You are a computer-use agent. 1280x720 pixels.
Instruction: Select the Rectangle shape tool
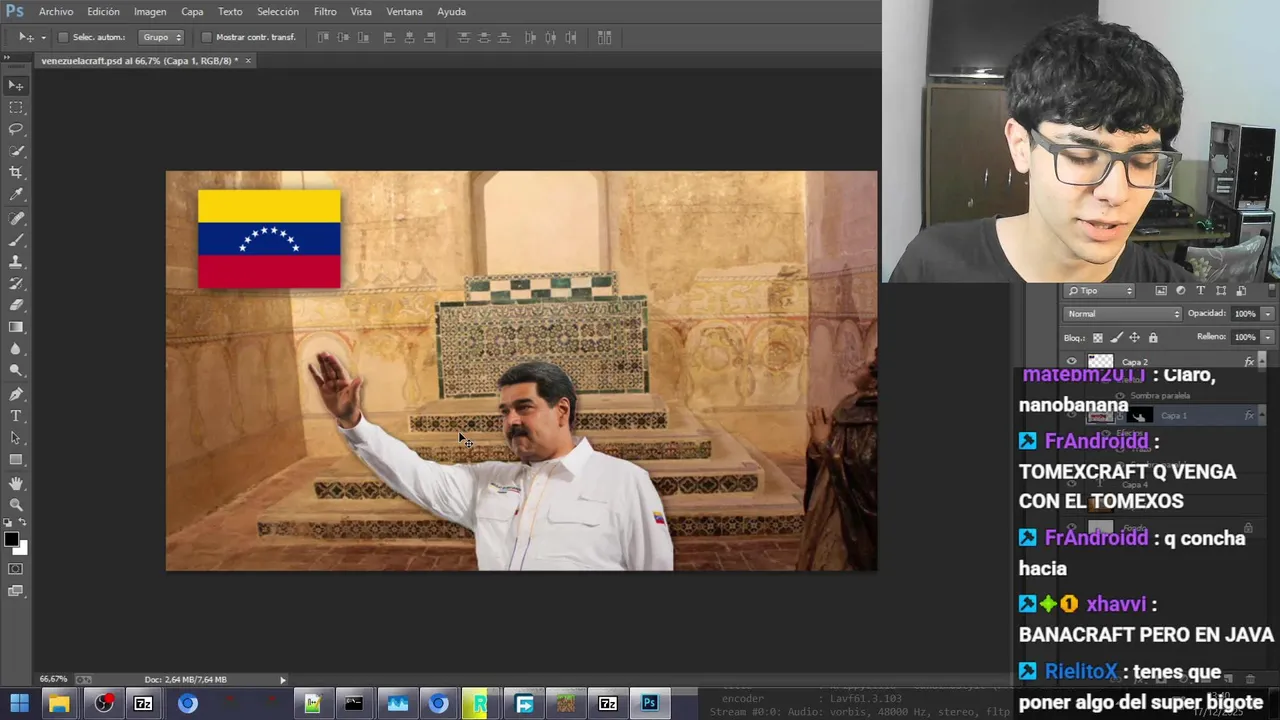(16, 460)
